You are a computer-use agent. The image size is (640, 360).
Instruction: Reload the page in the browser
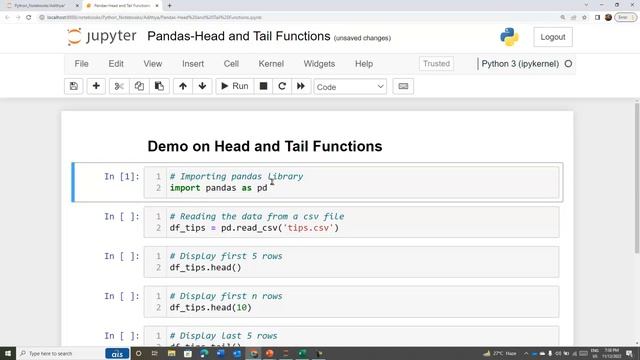point(29,17)
